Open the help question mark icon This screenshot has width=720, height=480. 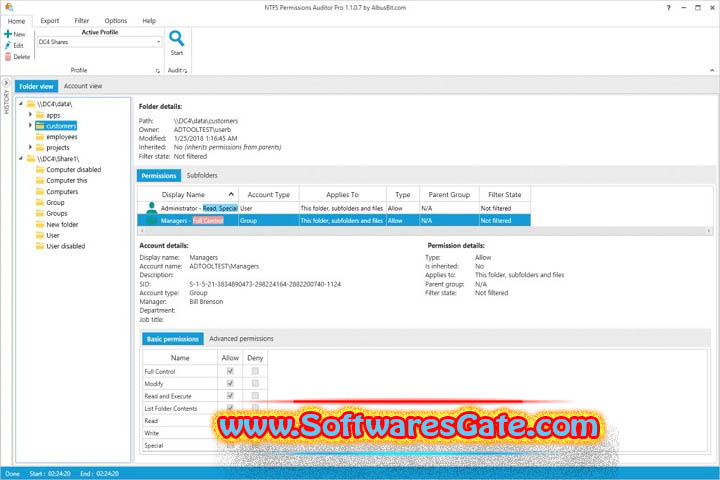[669, 8]
